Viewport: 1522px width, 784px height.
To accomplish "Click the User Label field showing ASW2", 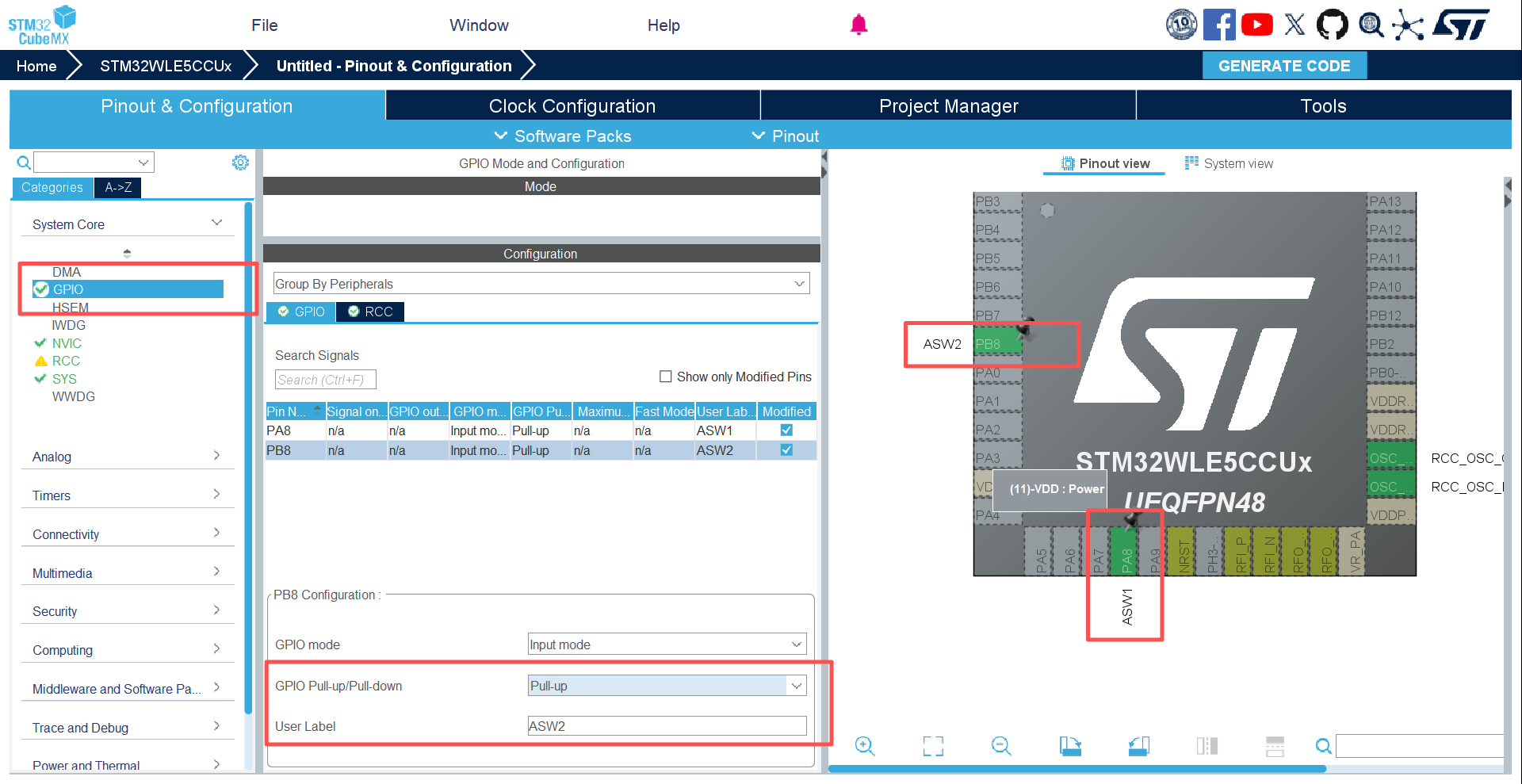I will pyautogui.click(x=667, y=726).
